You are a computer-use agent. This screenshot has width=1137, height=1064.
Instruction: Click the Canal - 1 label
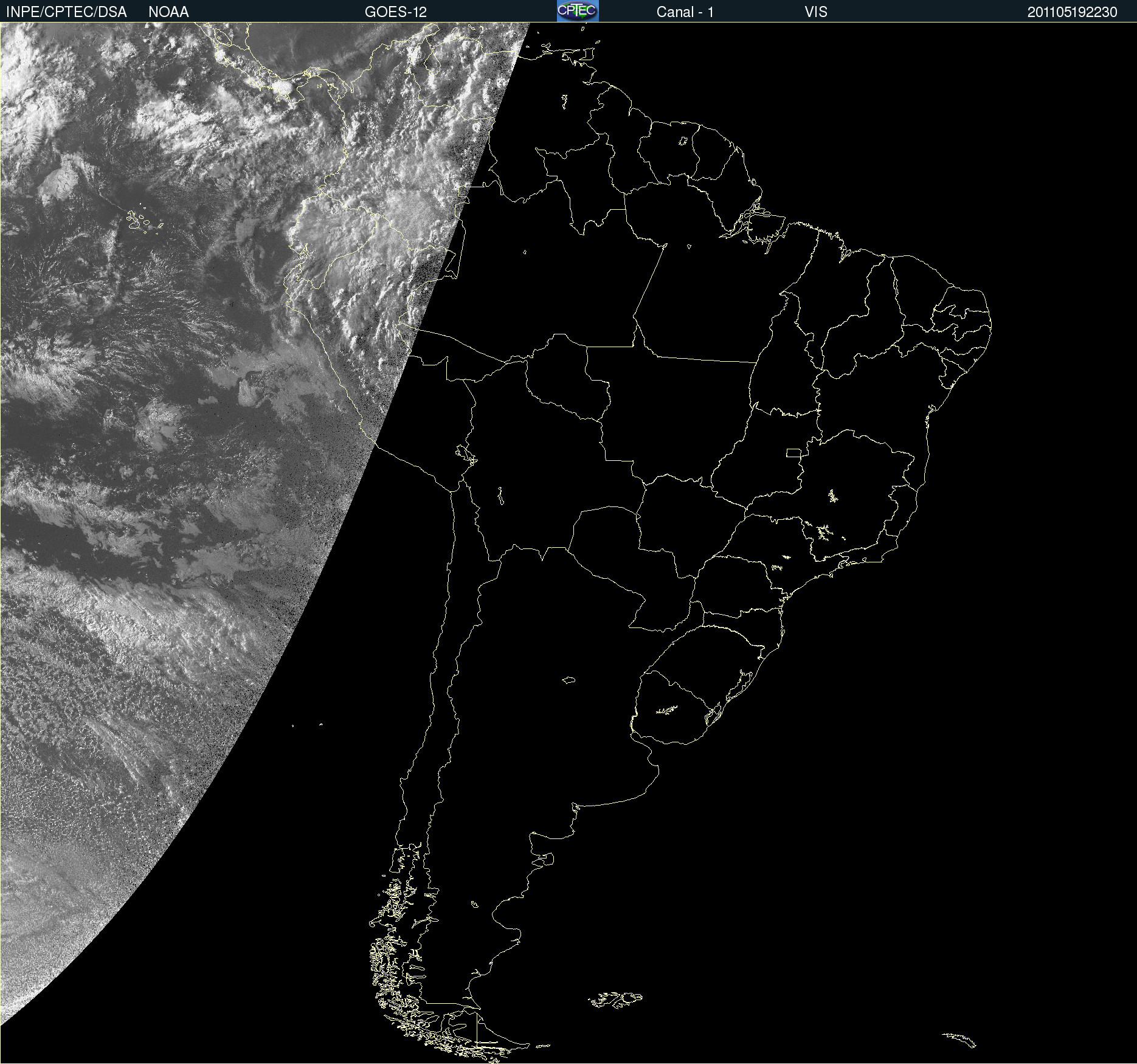(x=685, y=12)
